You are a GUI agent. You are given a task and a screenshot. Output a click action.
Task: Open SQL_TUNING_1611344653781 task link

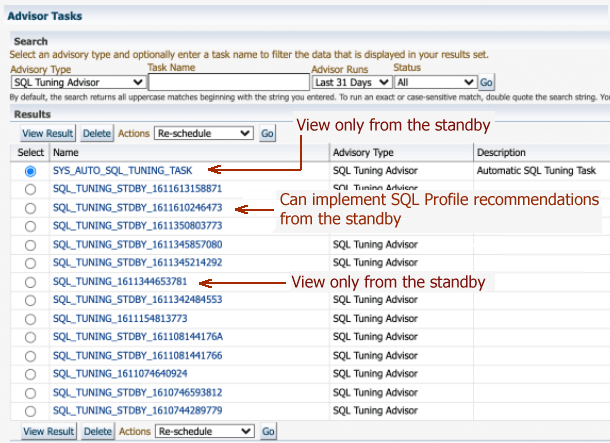tap(120, 281)
